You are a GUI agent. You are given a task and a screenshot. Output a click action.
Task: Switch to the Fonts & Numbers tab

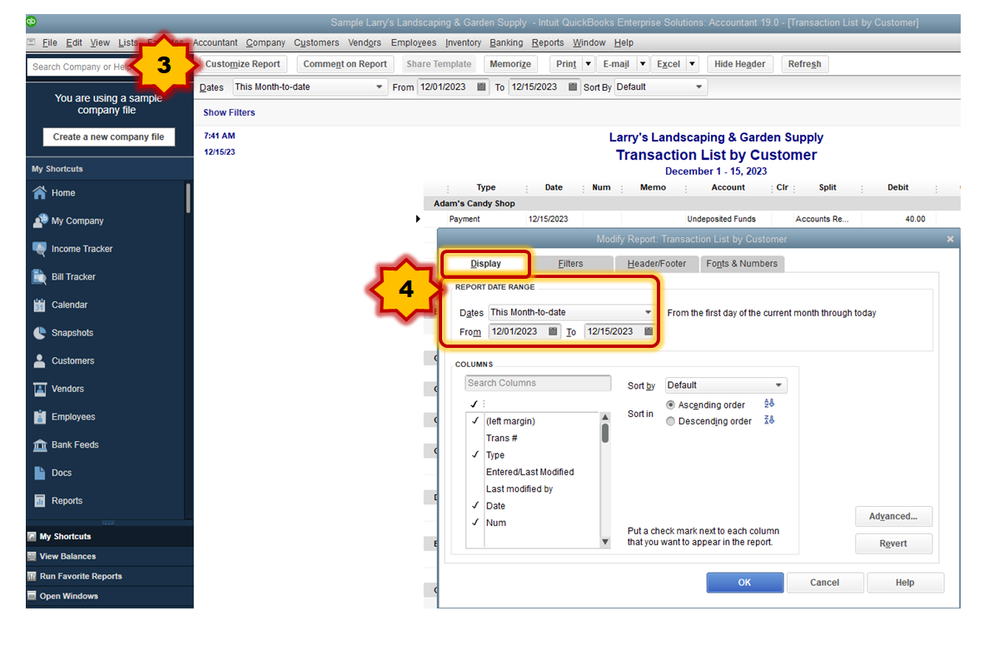click(742, 263)
